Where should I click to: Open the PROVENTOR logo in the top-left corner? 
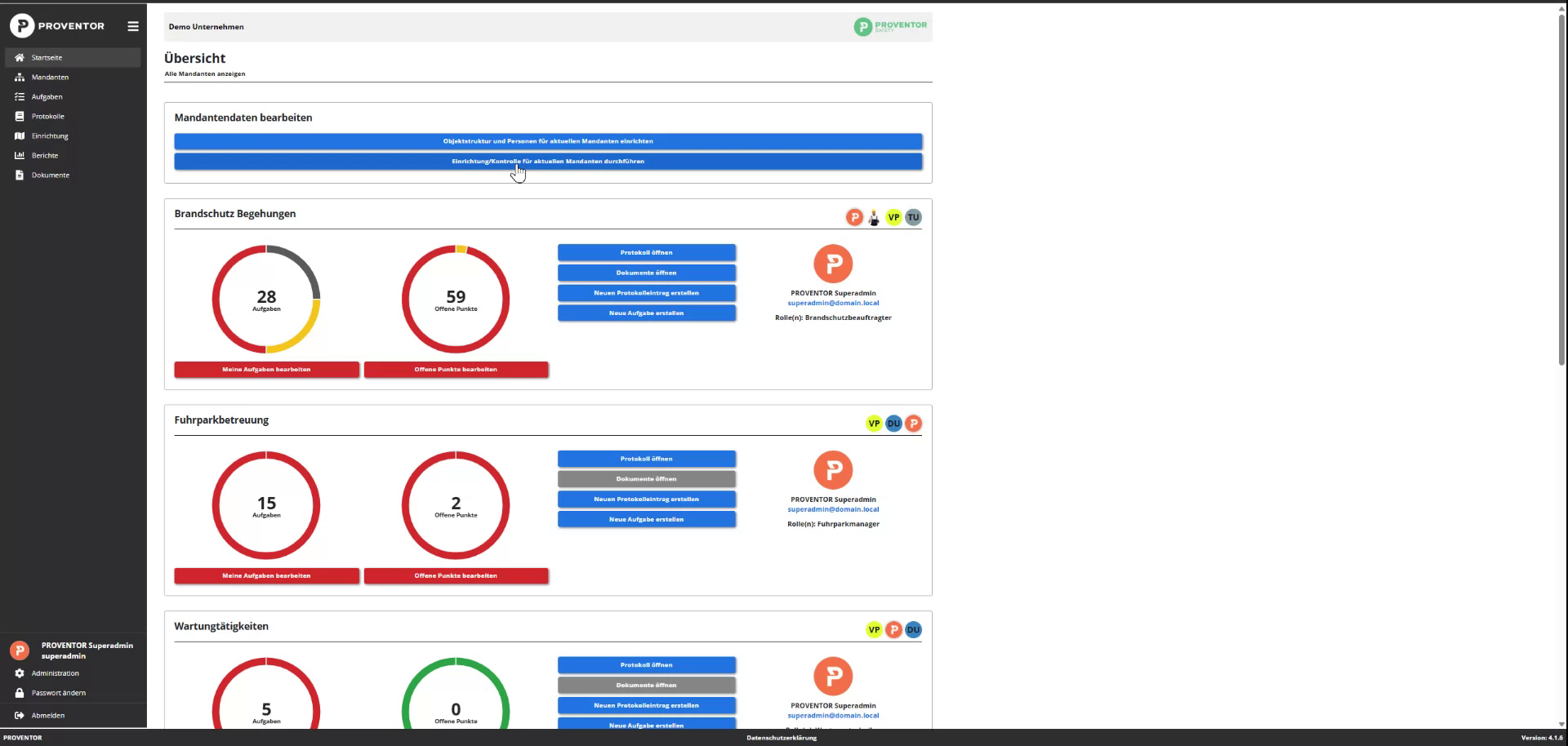[x=57, y=26]
